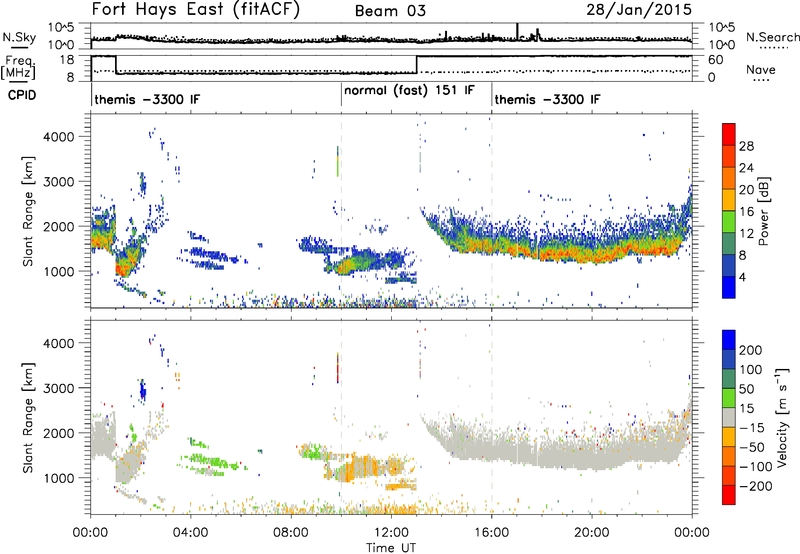This screenshot has width=800, height=554.
Task: Click the "4000" range tick in power panel
Action: [58, 137]
